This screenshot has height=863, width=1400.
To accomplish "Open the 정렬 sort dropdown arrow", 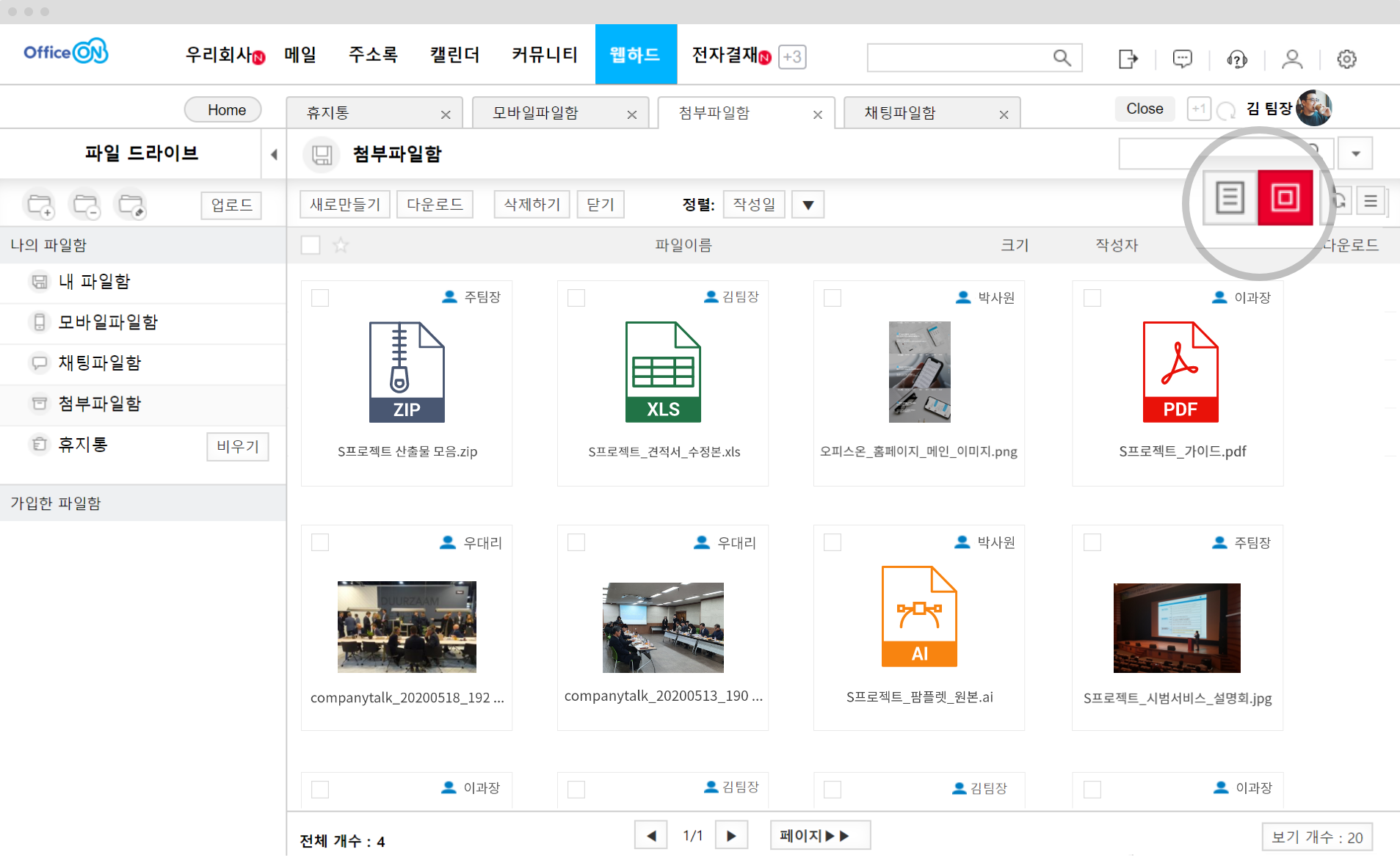I will pos(808,205).
